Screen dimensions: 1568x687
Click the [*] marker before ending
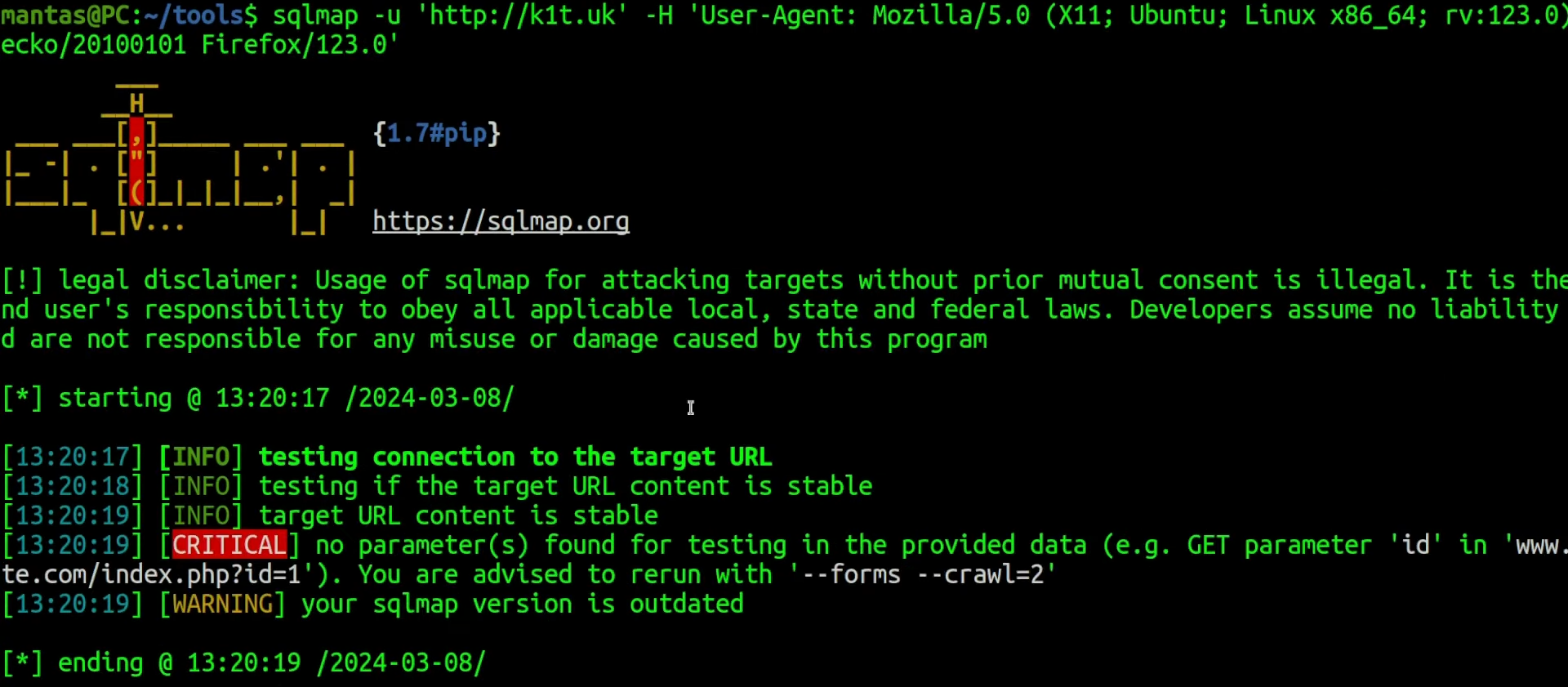pos(23,662)
